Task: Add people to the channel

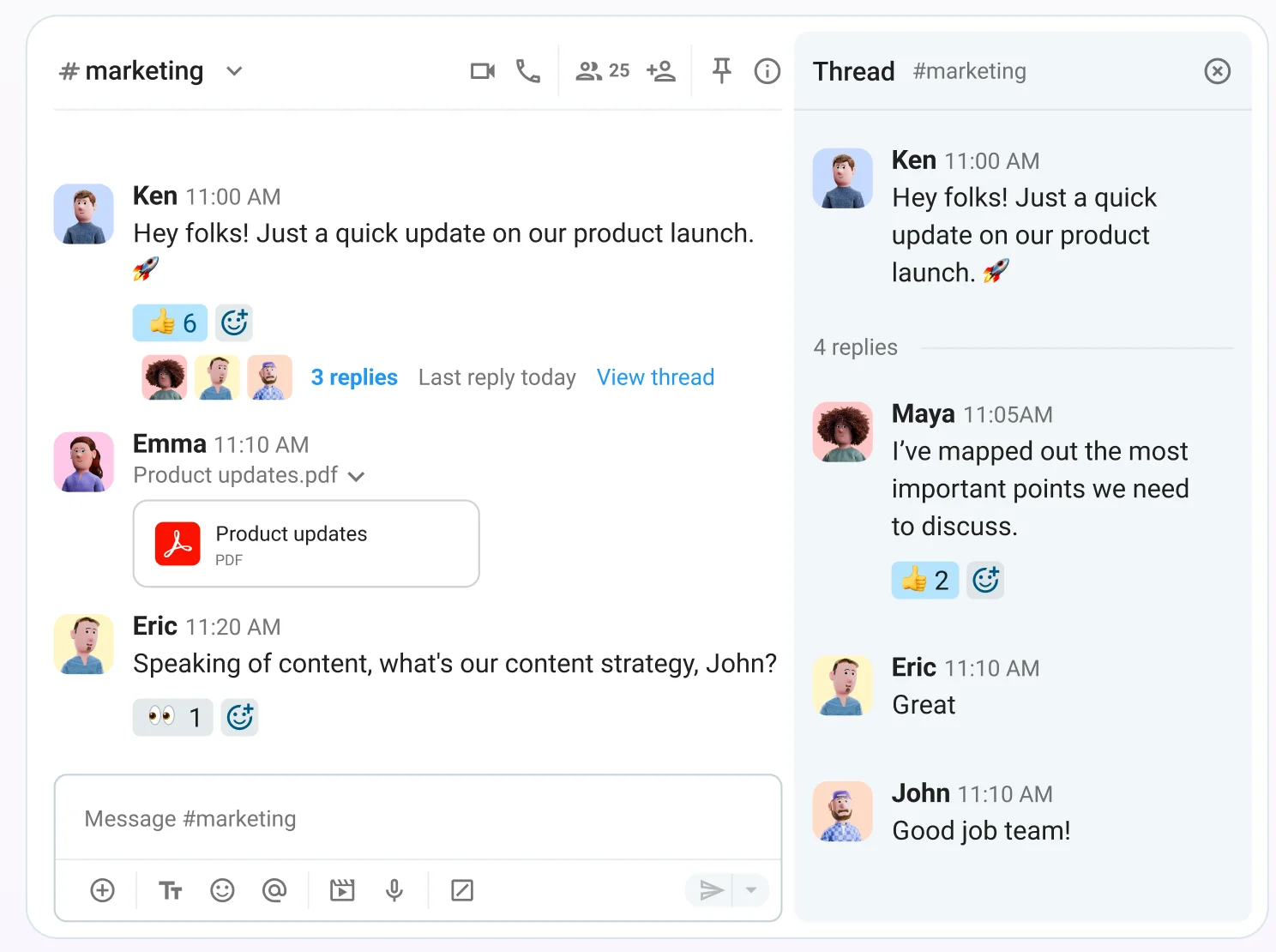Action: [661, 71]
